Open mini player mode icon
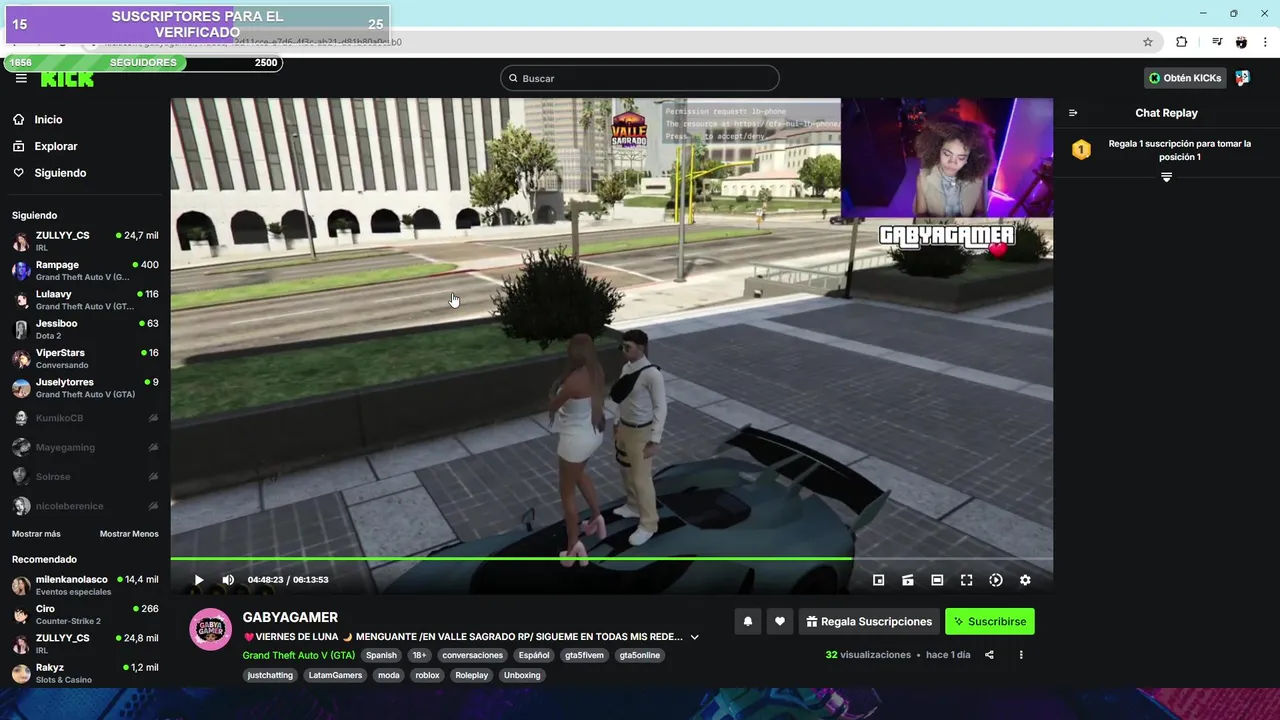 pos(879,580)
